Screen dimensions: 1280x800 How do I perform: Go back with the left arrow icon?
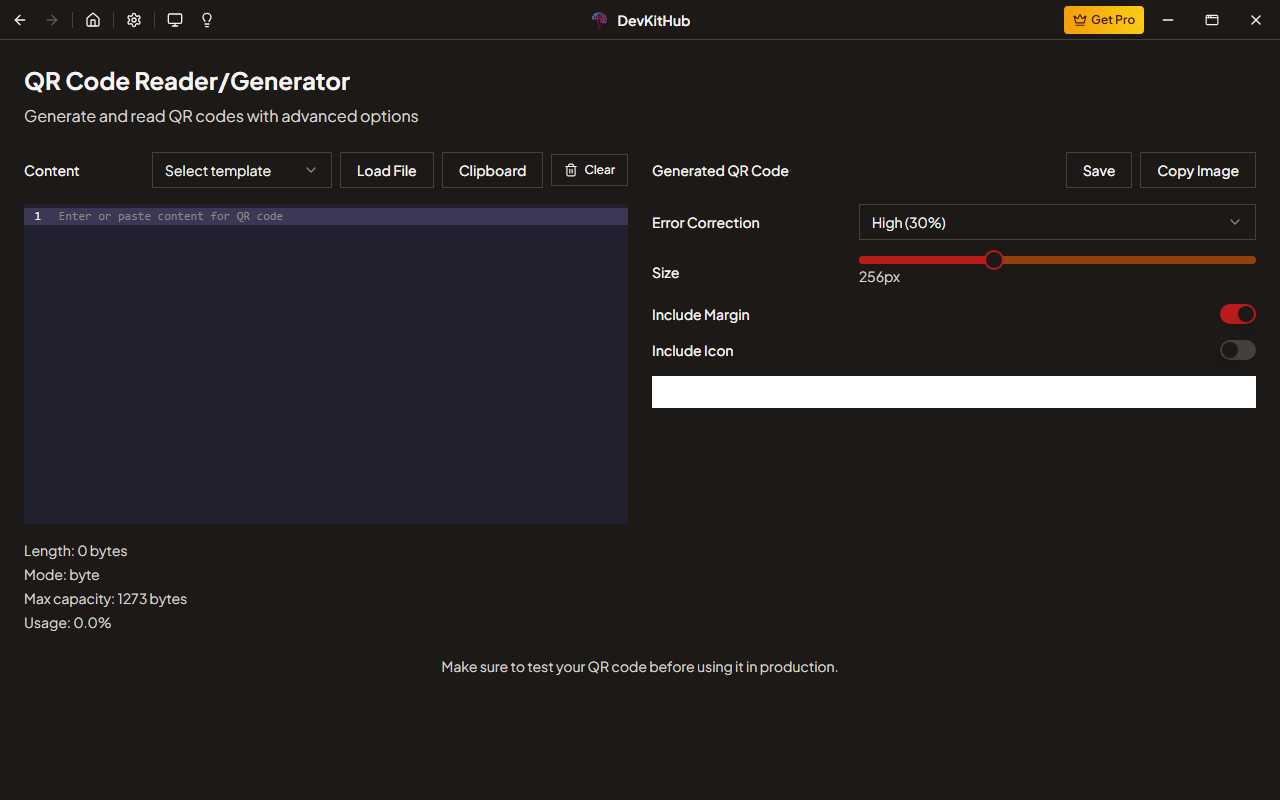20,20
